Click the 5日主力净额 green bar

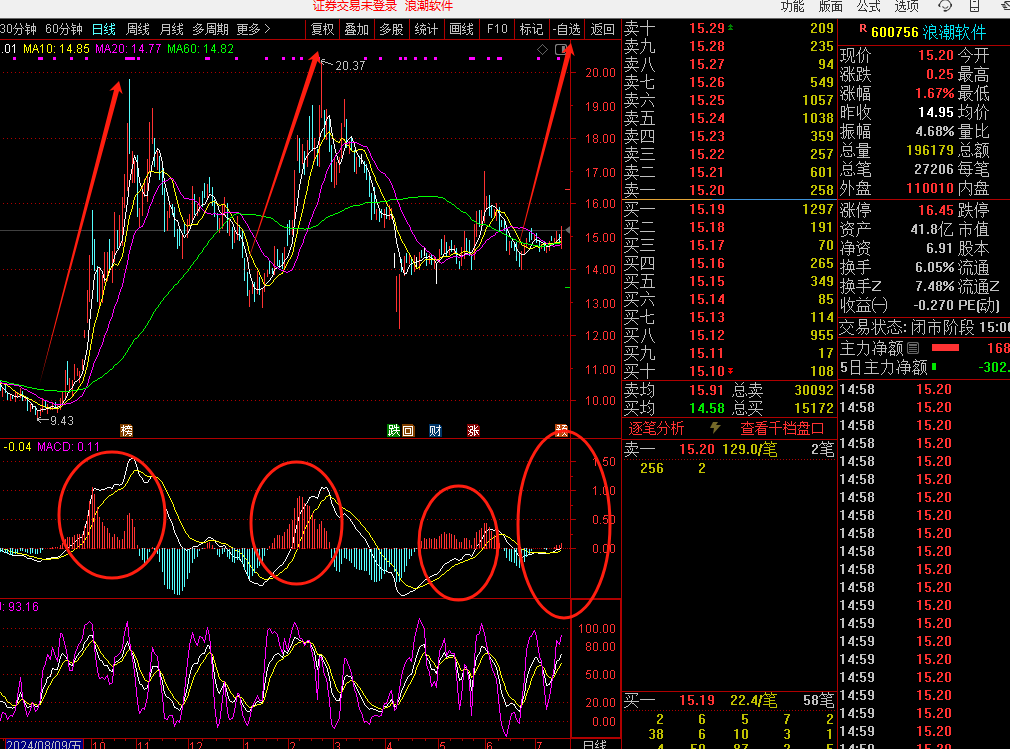coord(934,367)
